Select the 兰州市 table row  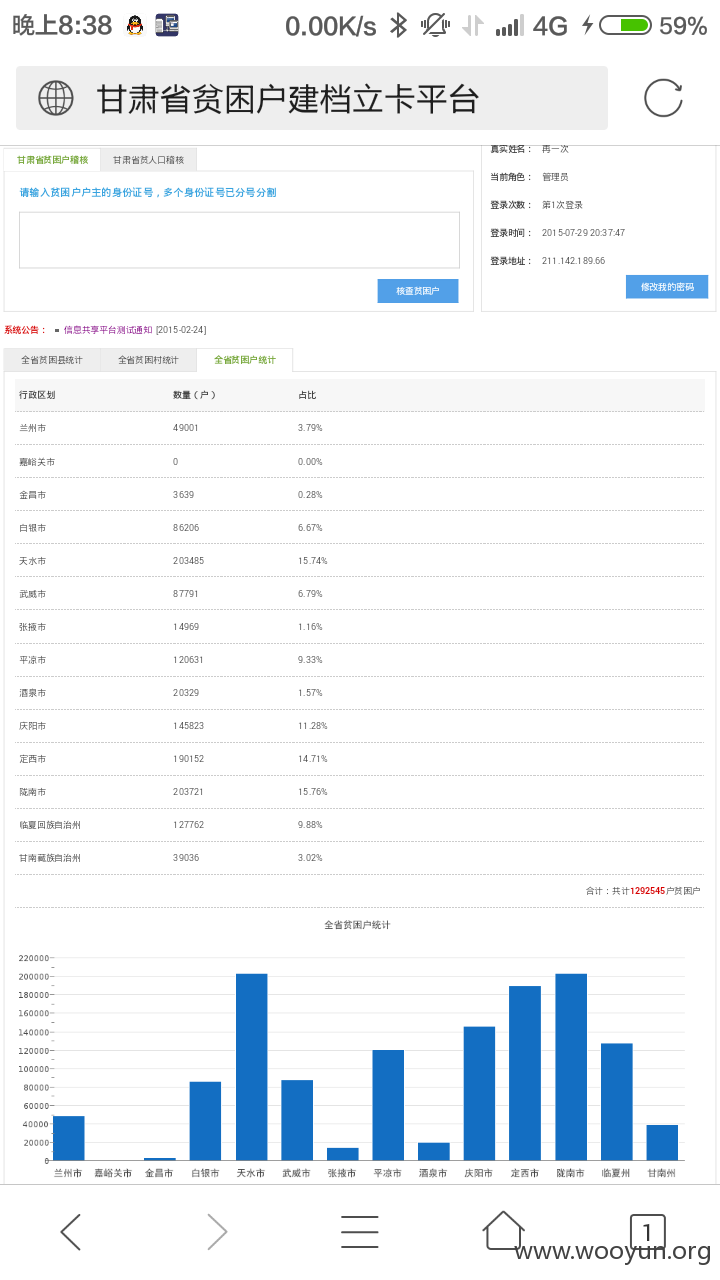coord(360,428)
